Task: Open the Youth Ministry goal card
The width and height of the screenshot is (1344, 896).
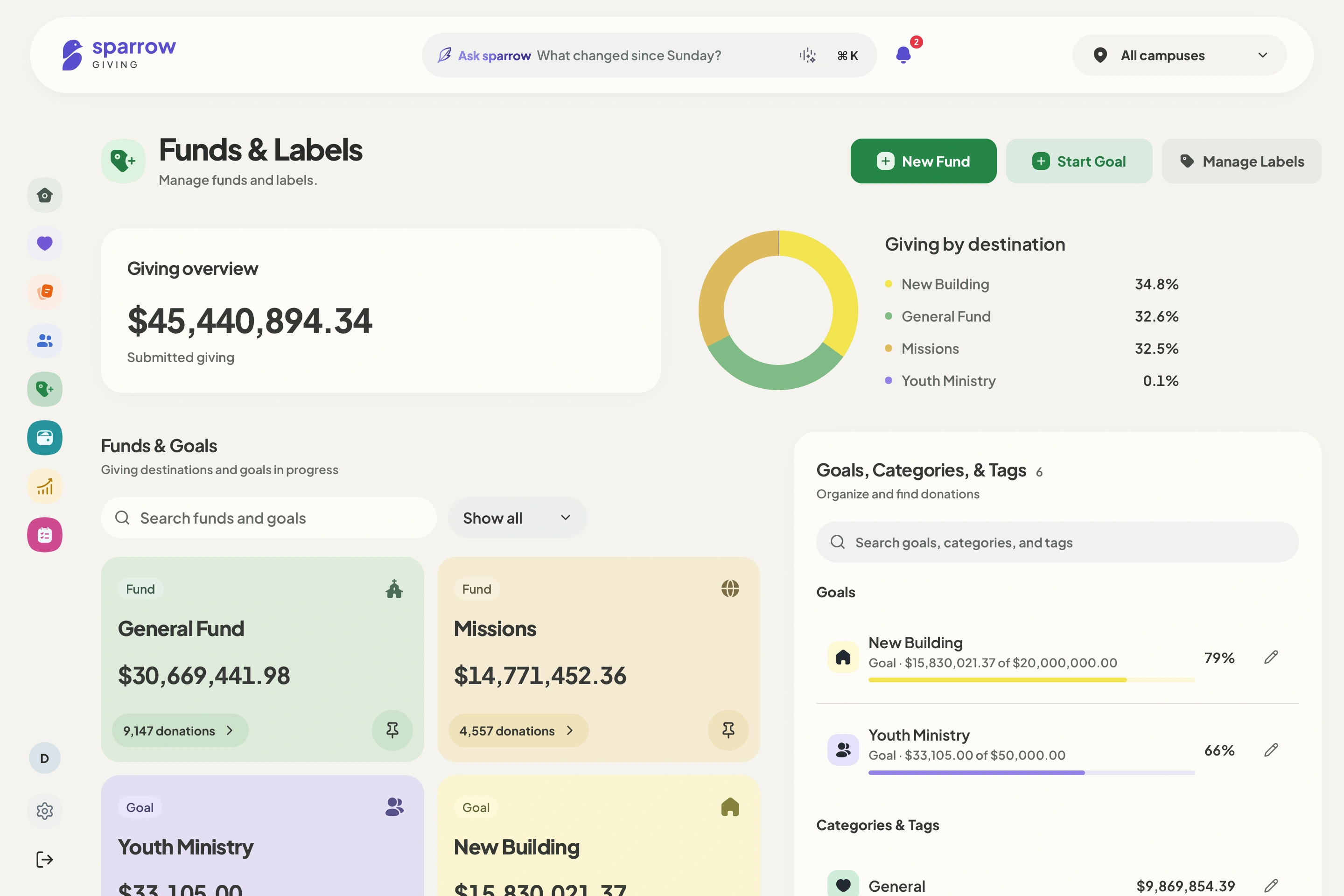Action: pos(262,835)
